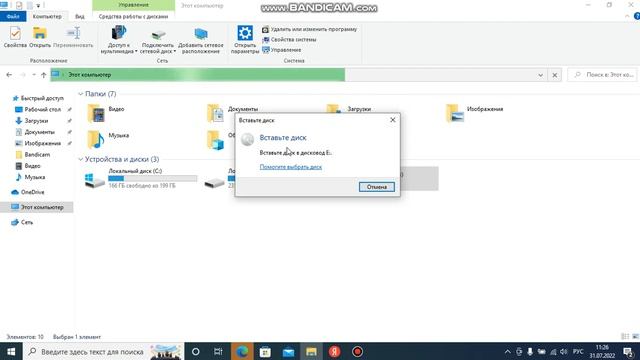Select Документы in the sidebar
Viewport: 640px width, 360px height.
(35, 132)
